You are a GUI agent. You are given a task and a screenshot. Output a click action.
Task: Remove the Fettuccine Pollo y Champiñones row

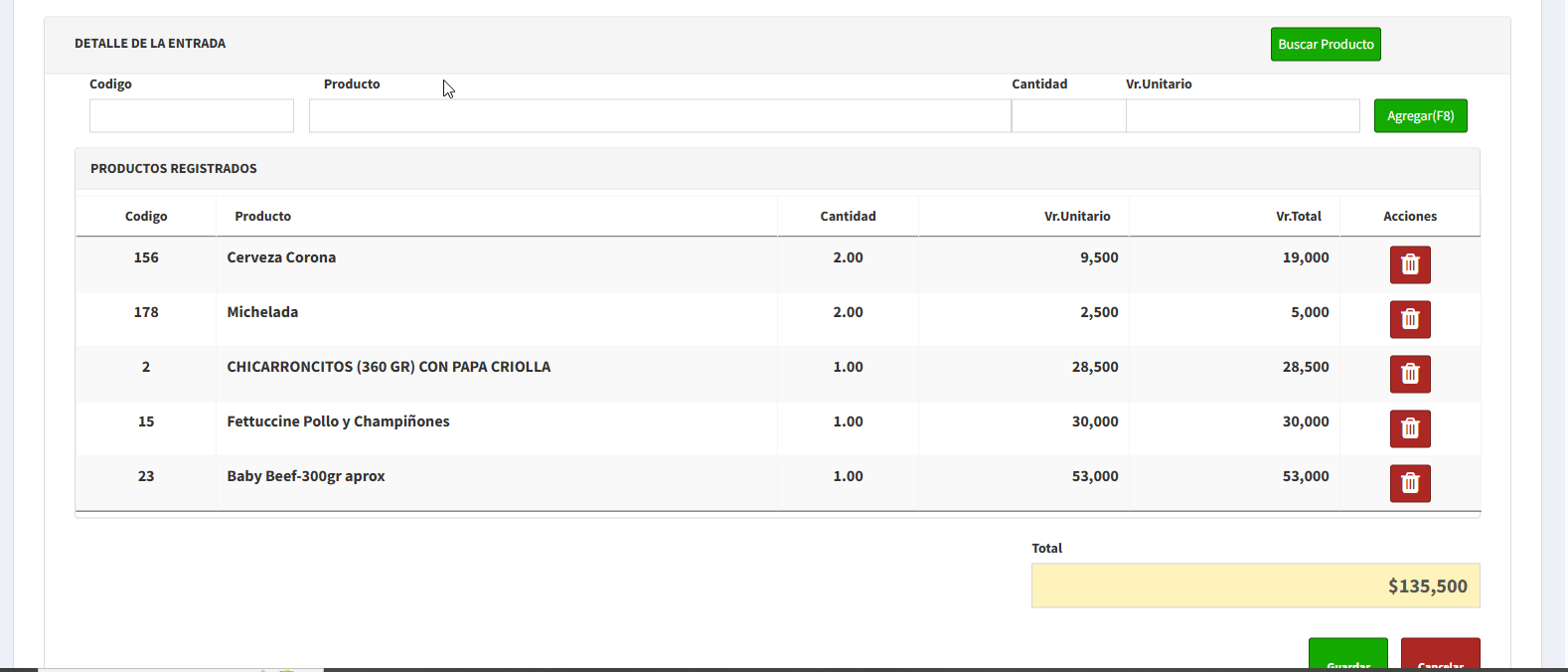[x=1409, y=428]
